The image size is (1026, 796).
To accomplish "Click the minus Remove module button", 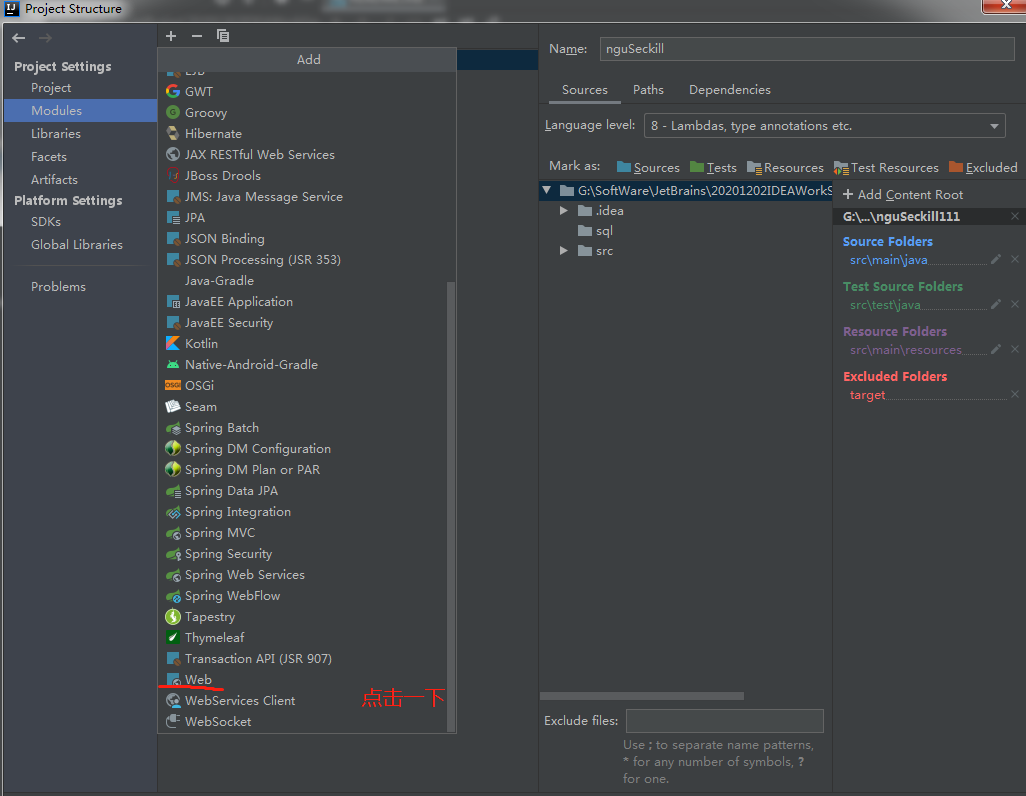I will 196,36.
